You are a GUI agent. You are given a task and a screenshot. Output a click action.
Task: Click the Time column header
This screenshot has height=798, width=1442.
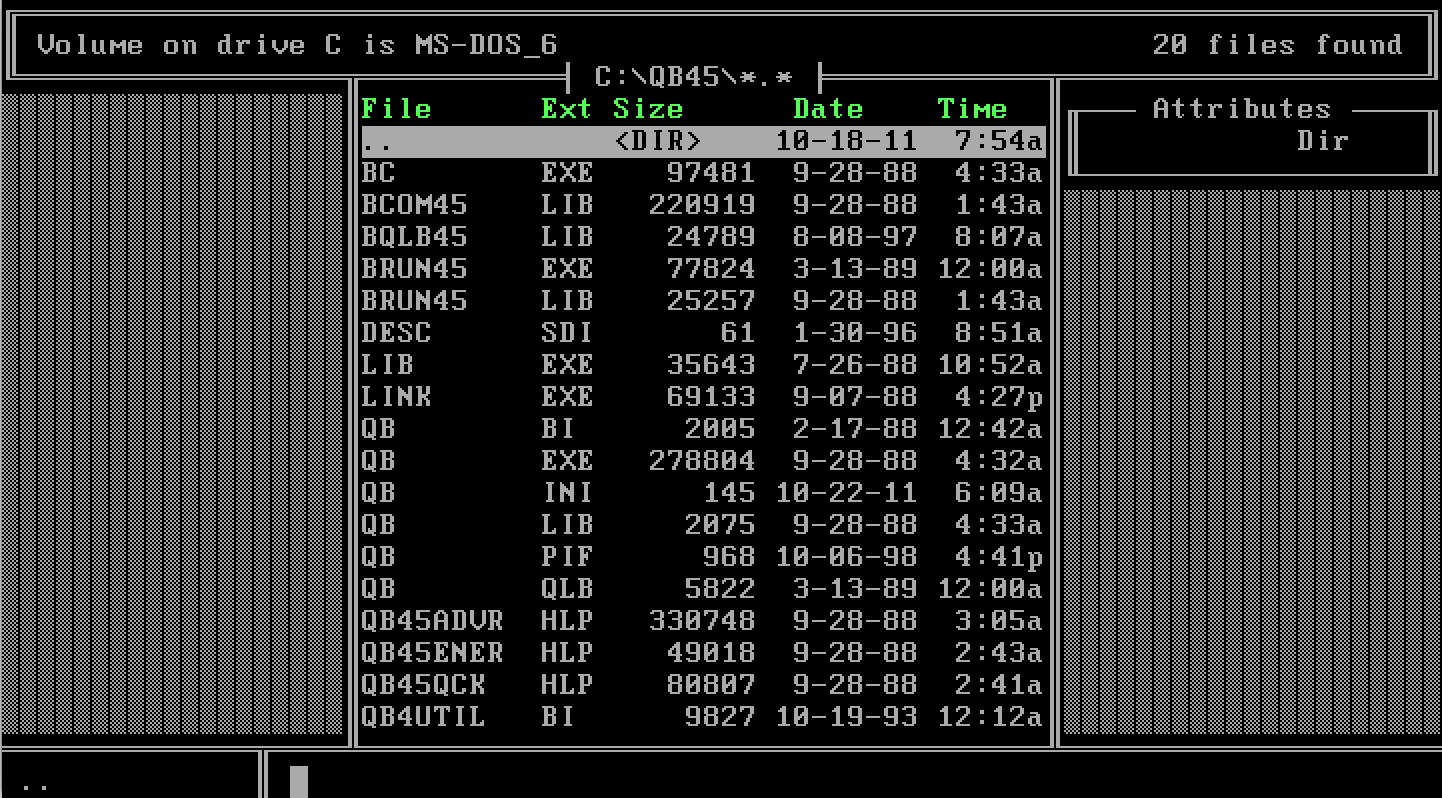972,109
